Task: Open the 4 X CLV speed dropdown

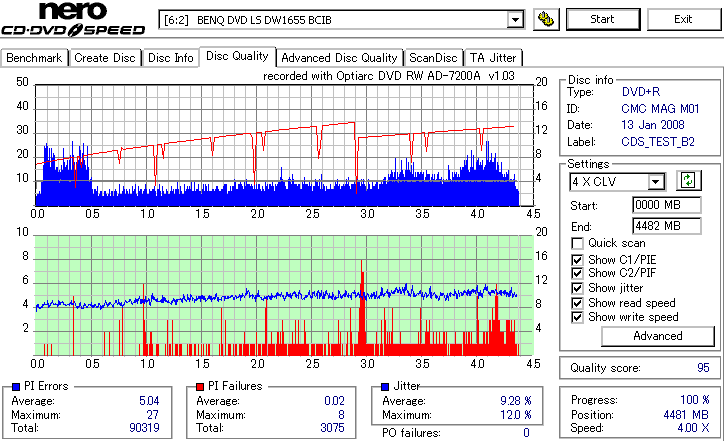Action: pyautogui.click(x=618, y=181)
